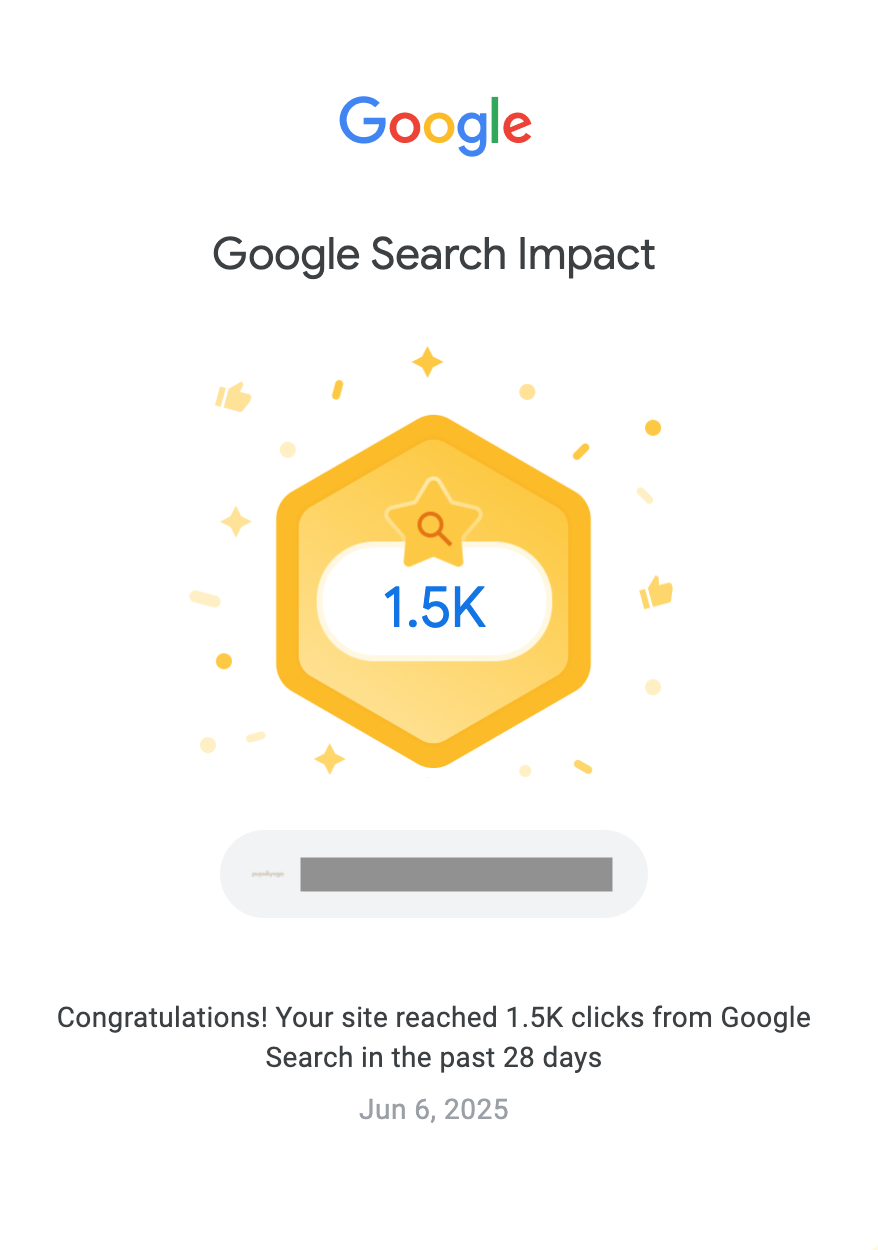Viewport: 878px width, 1250px height.
Task: Click the sparkle directly left of the hexagon
Action: [236, 521]
